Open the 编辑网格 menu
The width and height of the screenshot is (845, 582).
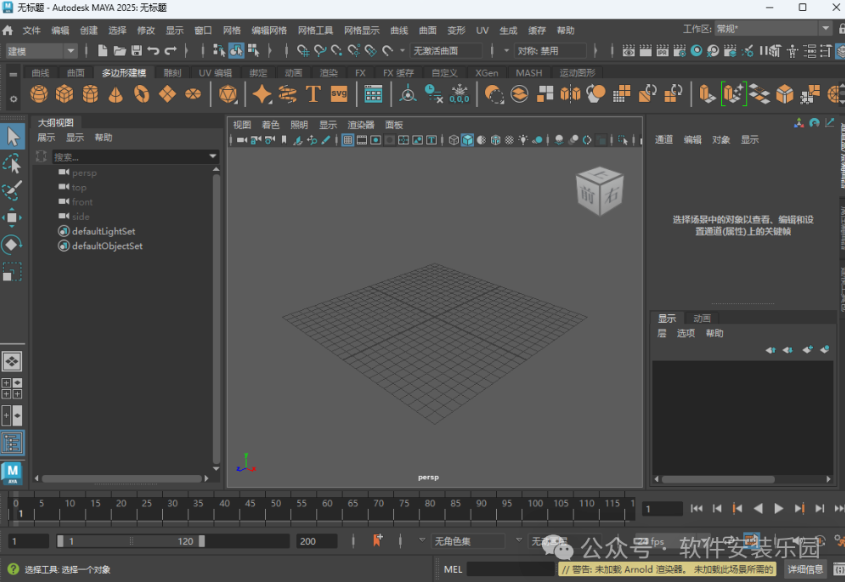[269, 30]
